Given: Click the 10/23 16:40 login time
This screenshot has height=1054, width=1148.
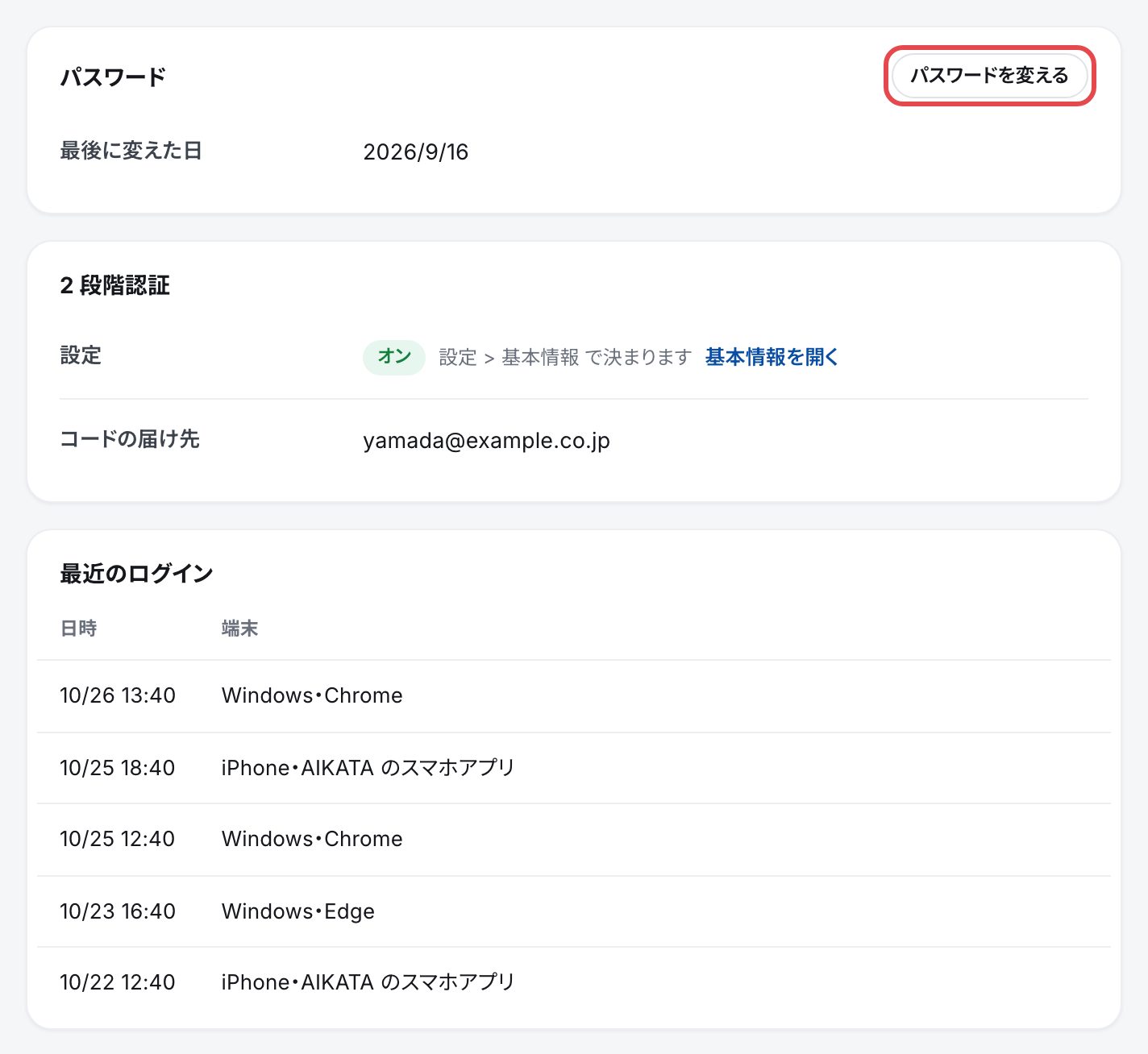Looking at the screenshot, I should tap(118, 911).
